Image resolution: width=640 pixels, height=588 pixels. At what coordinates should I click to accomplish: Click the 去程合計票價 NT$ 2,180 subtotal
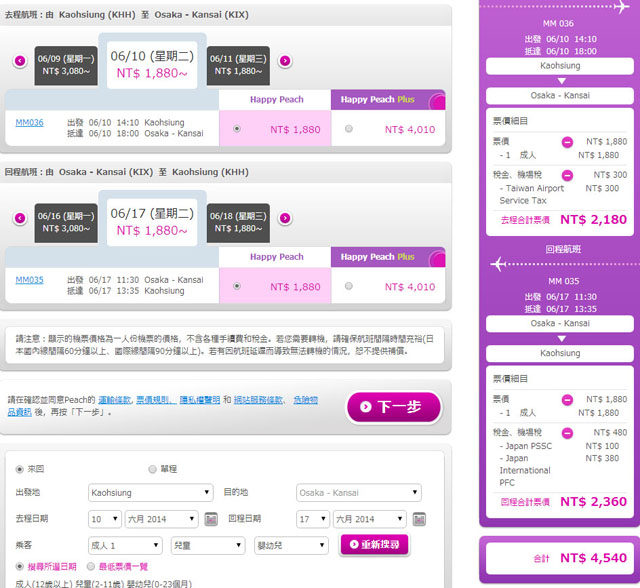(564, 220)
